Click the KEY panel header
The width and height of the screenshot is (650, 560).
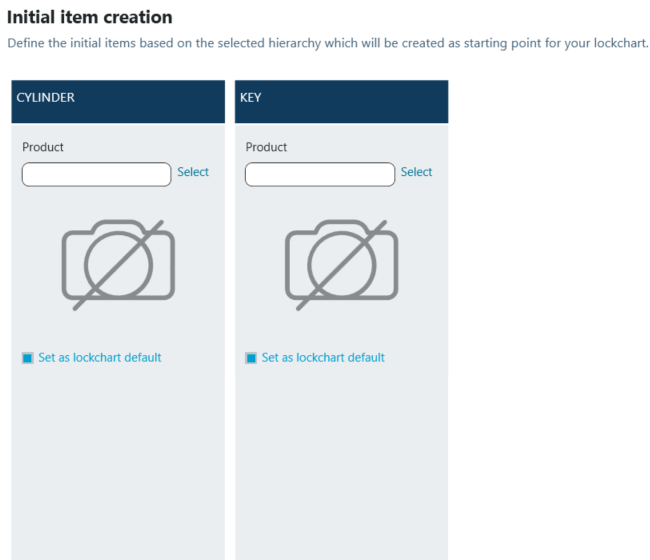pyautogui.click(x=250, y=98)
